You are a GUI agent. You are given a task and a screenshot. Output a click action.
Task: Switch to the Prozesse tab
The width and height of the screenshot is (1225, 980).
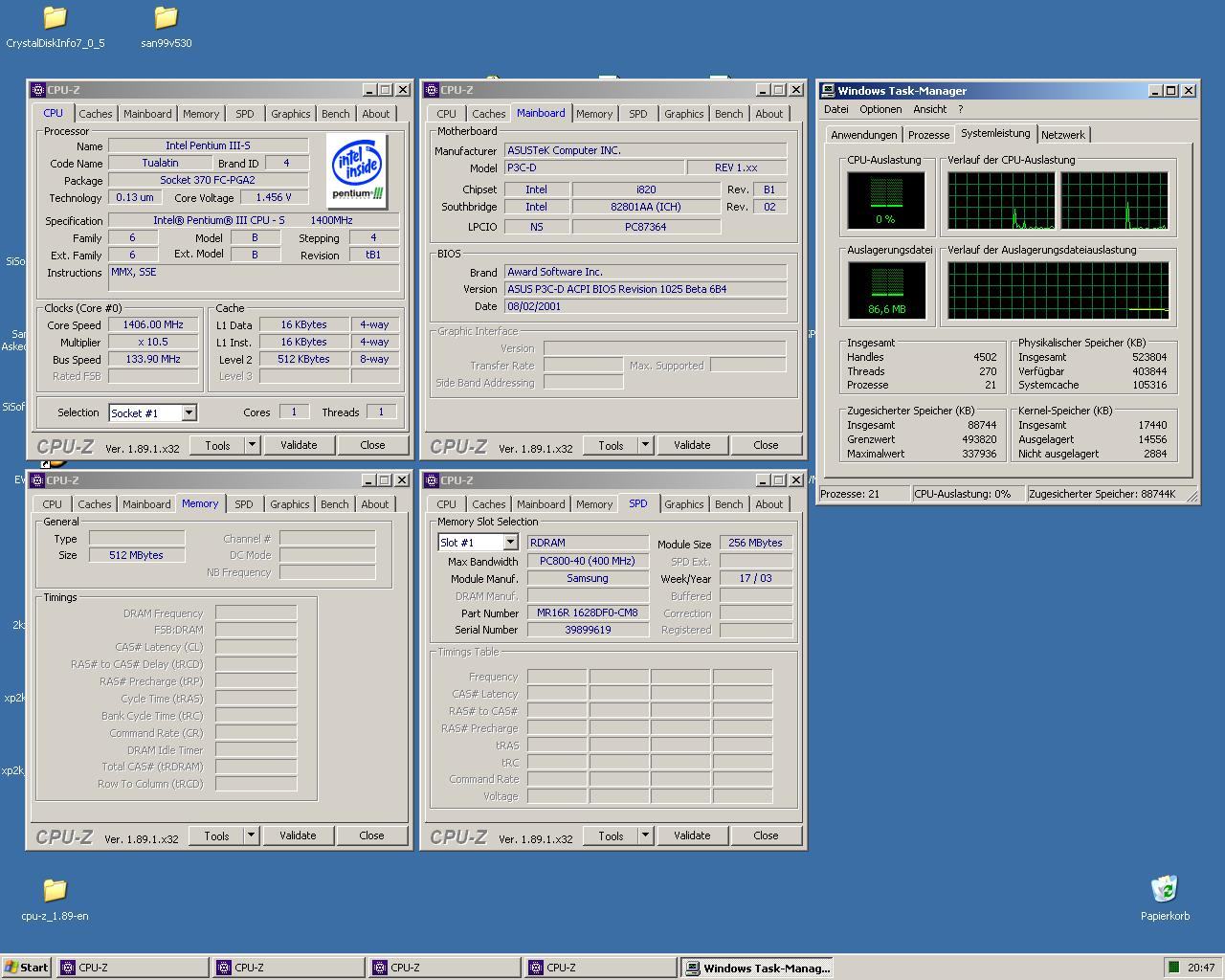928,135
